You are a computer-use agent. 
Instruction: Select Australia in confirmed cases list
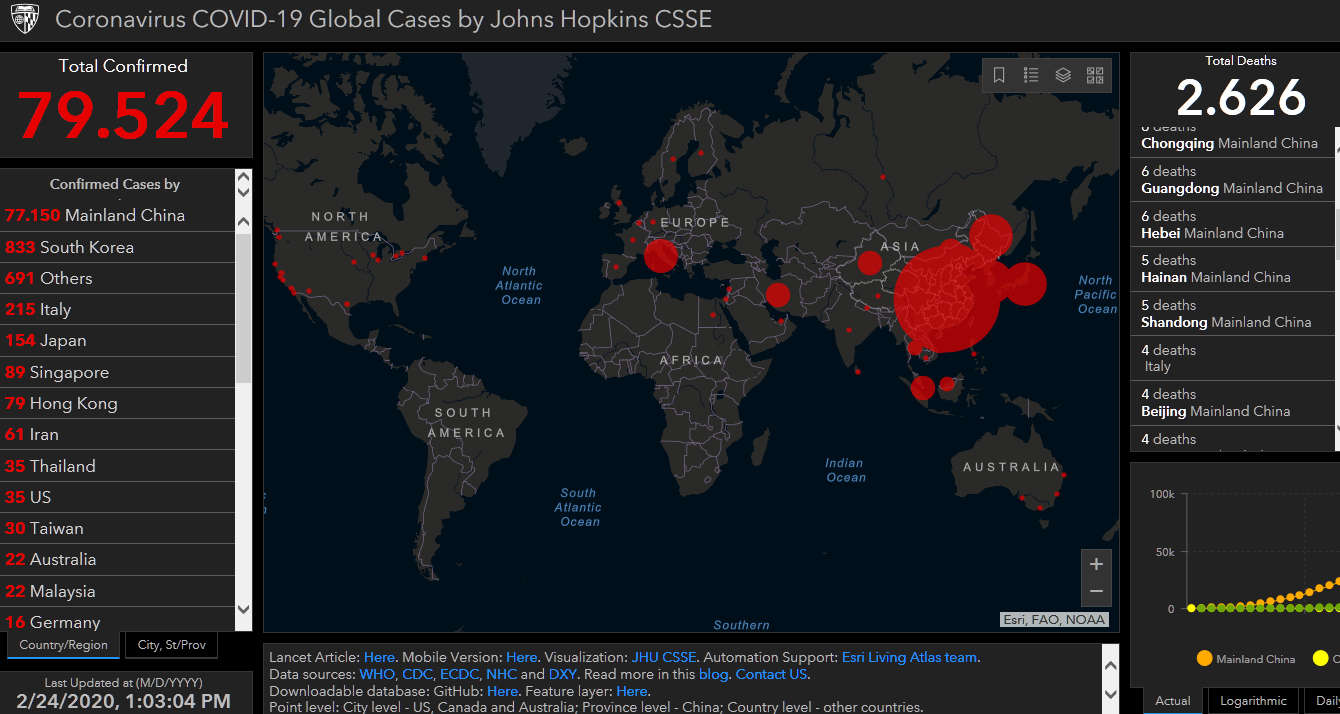click(x=118, y=559)
